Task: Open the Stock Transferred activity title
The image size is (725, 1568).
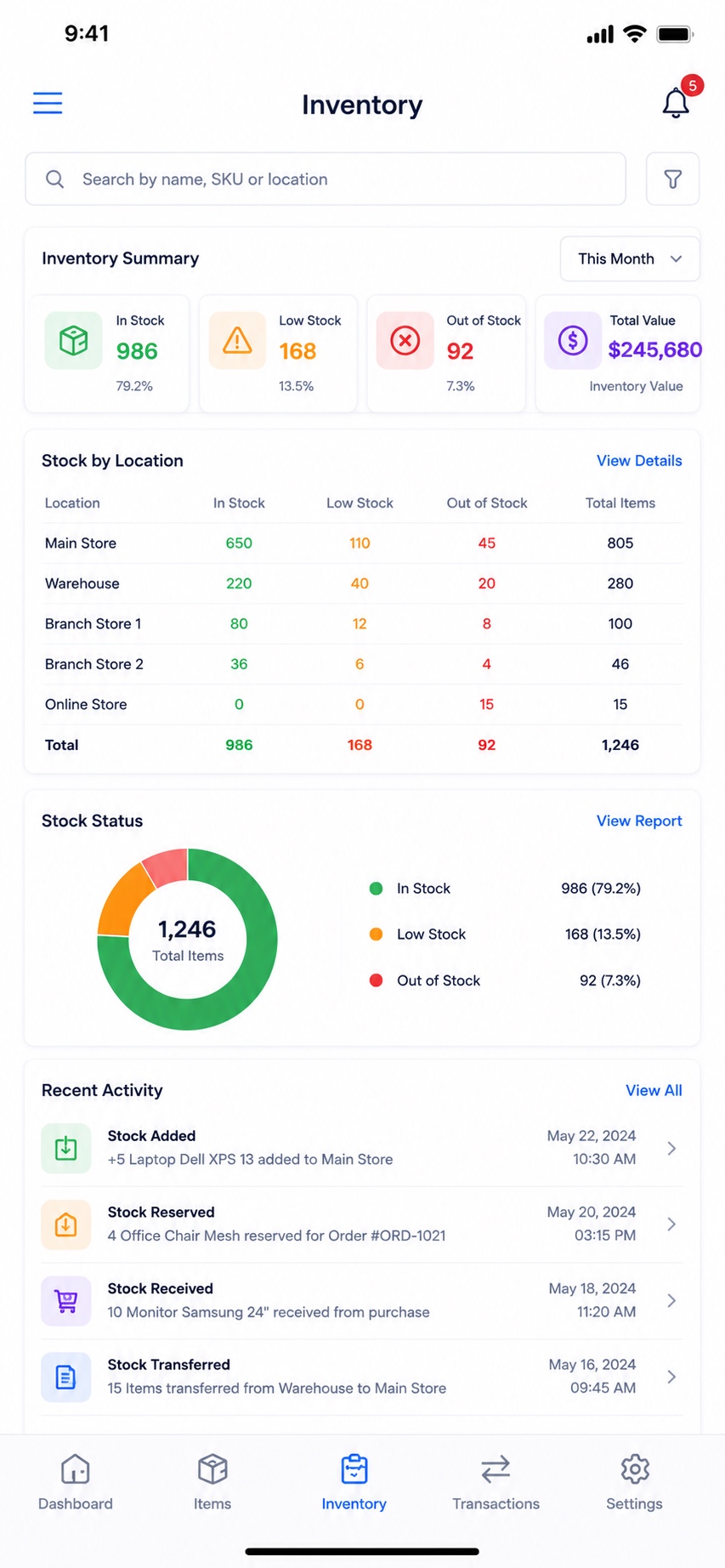Action: (168, 1365)
